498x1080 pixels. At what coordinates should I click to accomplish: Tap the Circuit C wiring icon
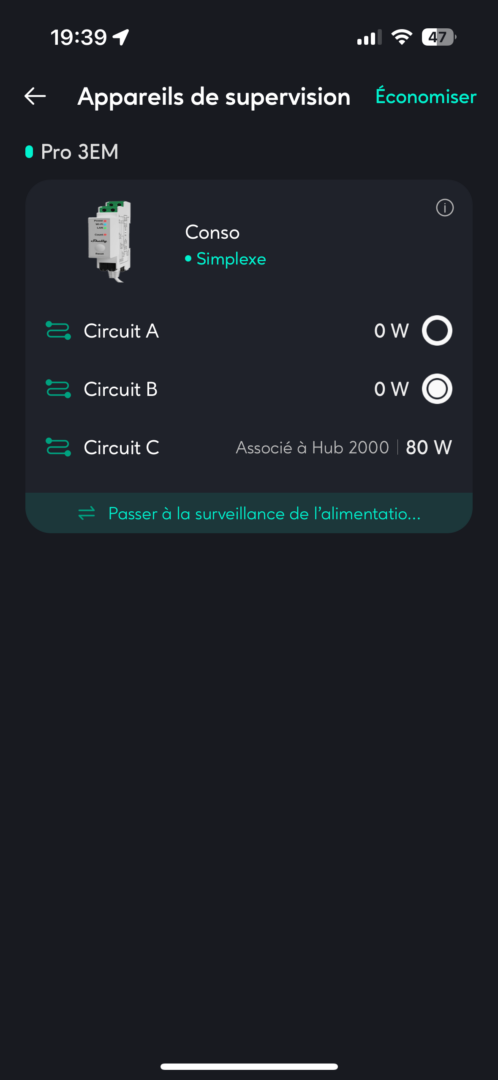point(58,448)
